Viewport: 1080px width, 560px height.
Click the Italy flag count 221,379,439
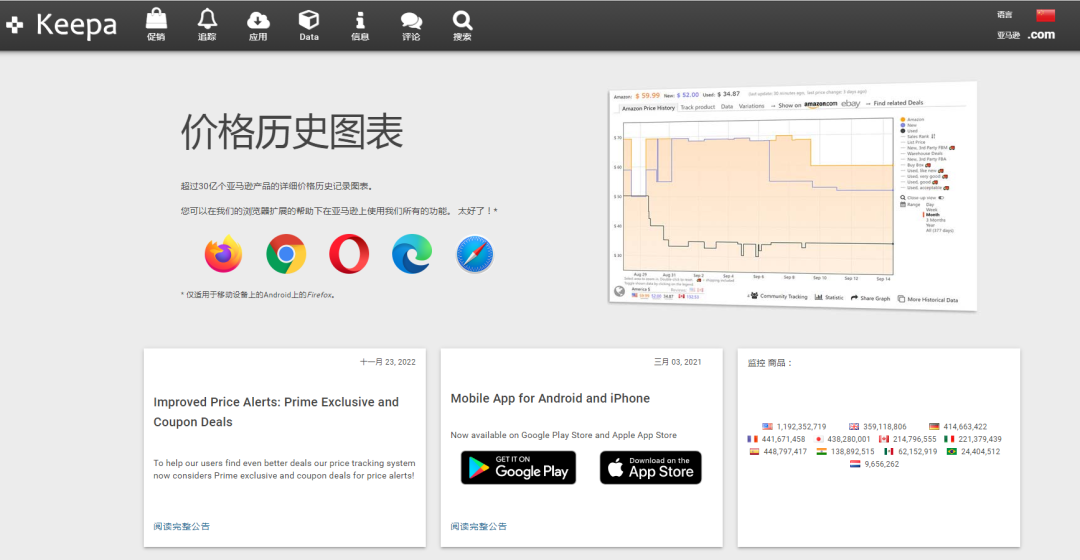click(973, 439)
